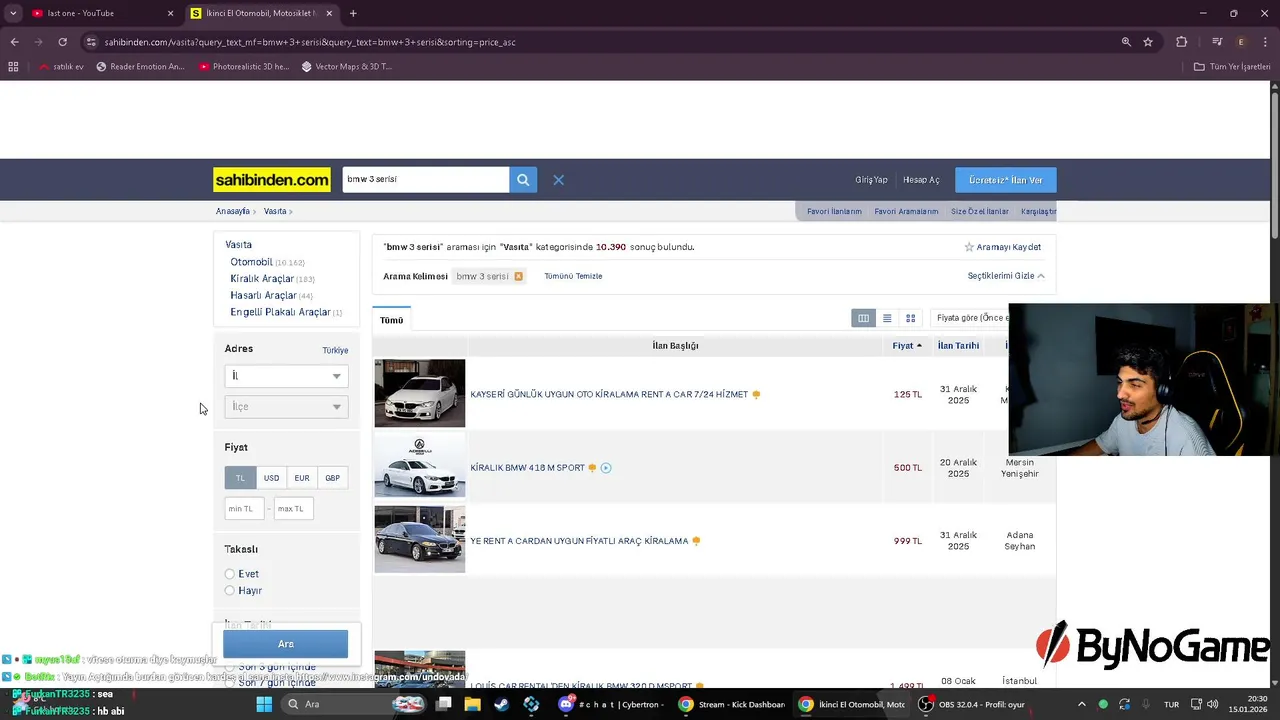Open Chrome zoom magnifier icon in address bar

coord(1126,42)
